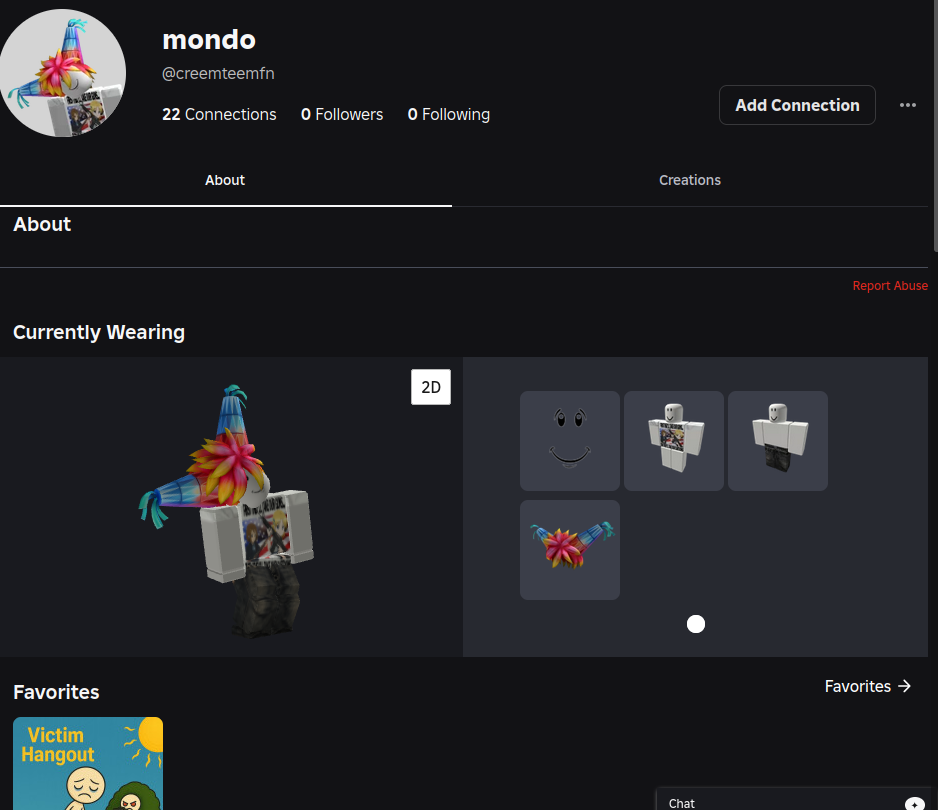The width and height of the screenshot is (938, 810).
Task: Click the 3D avatar preview figure
Action: click(227, 511)
